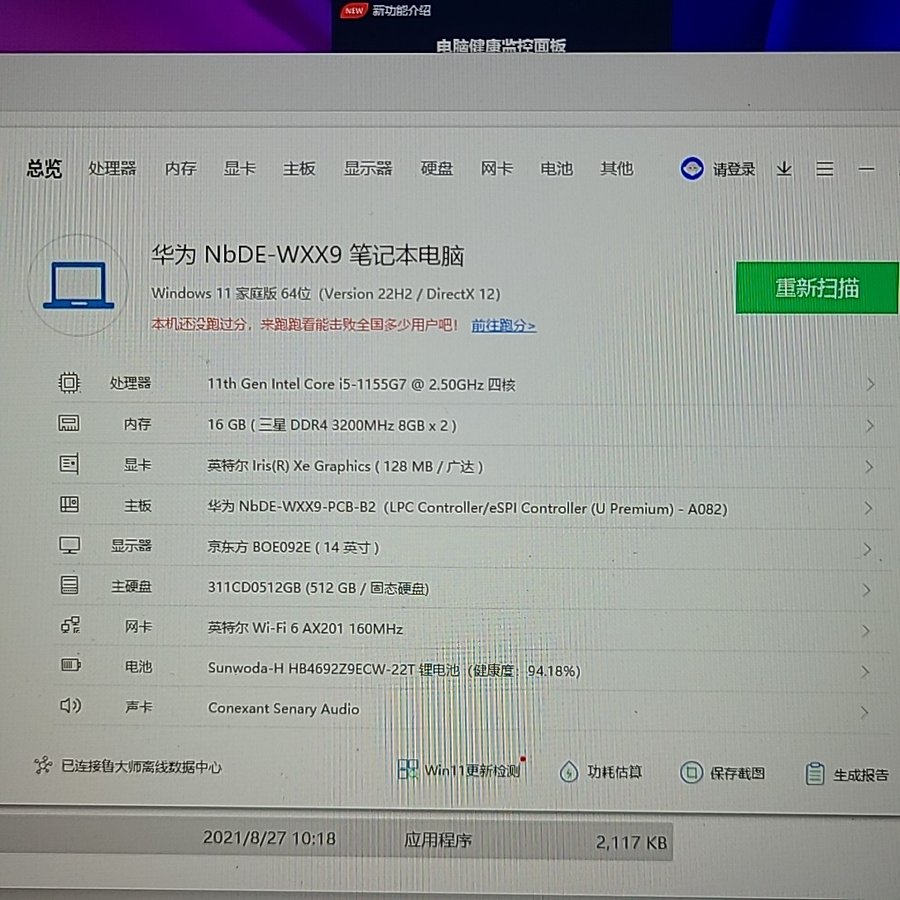
Task: Click 生成报告 to generate report
Action: (848, 774)
